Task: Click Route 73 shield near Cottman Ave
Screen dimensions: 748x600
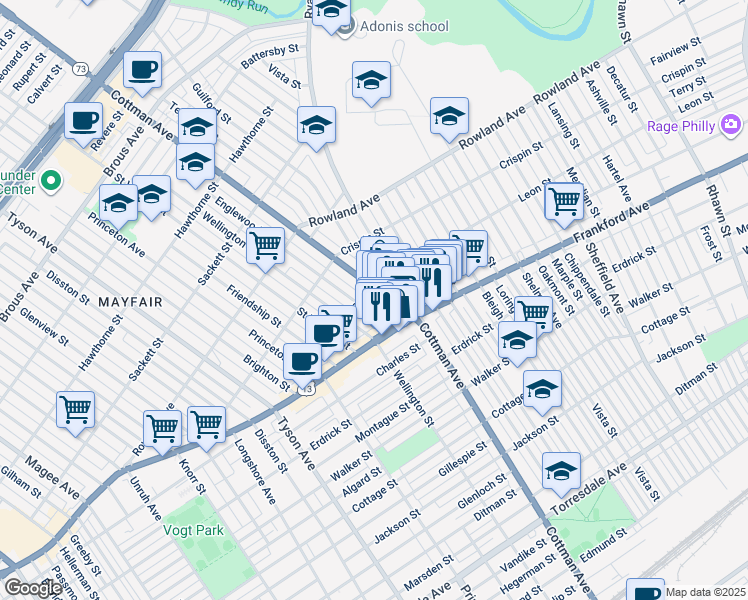Action: point(81,69)
